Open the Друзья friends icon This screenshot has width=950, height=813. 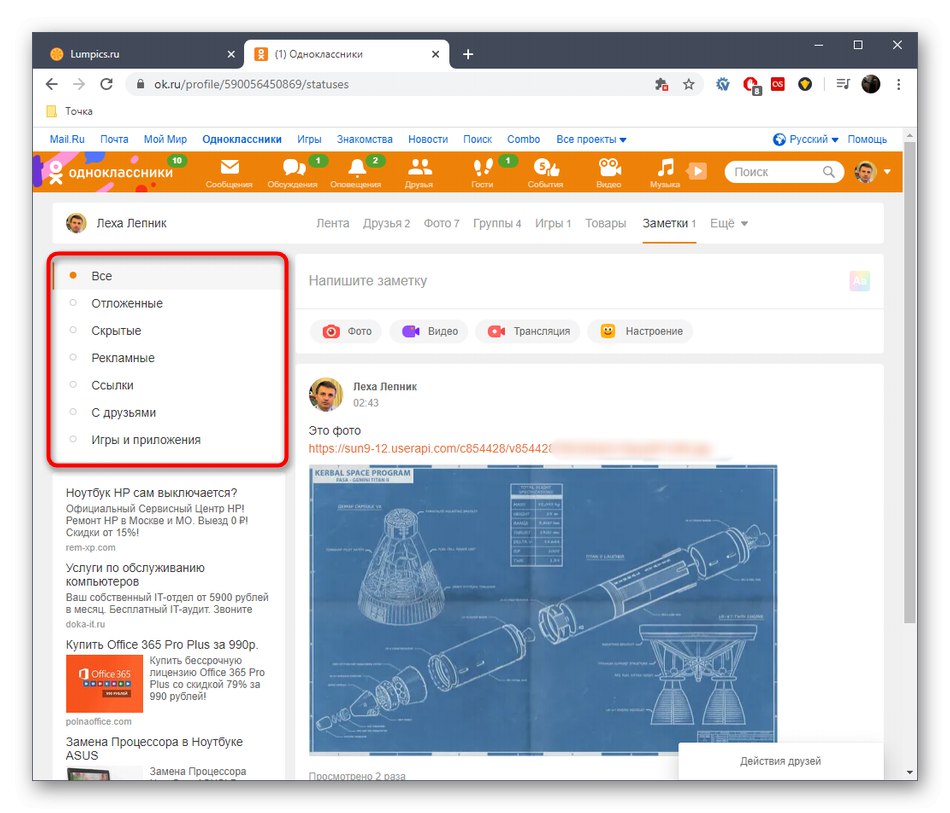click(x=419, y=172)
